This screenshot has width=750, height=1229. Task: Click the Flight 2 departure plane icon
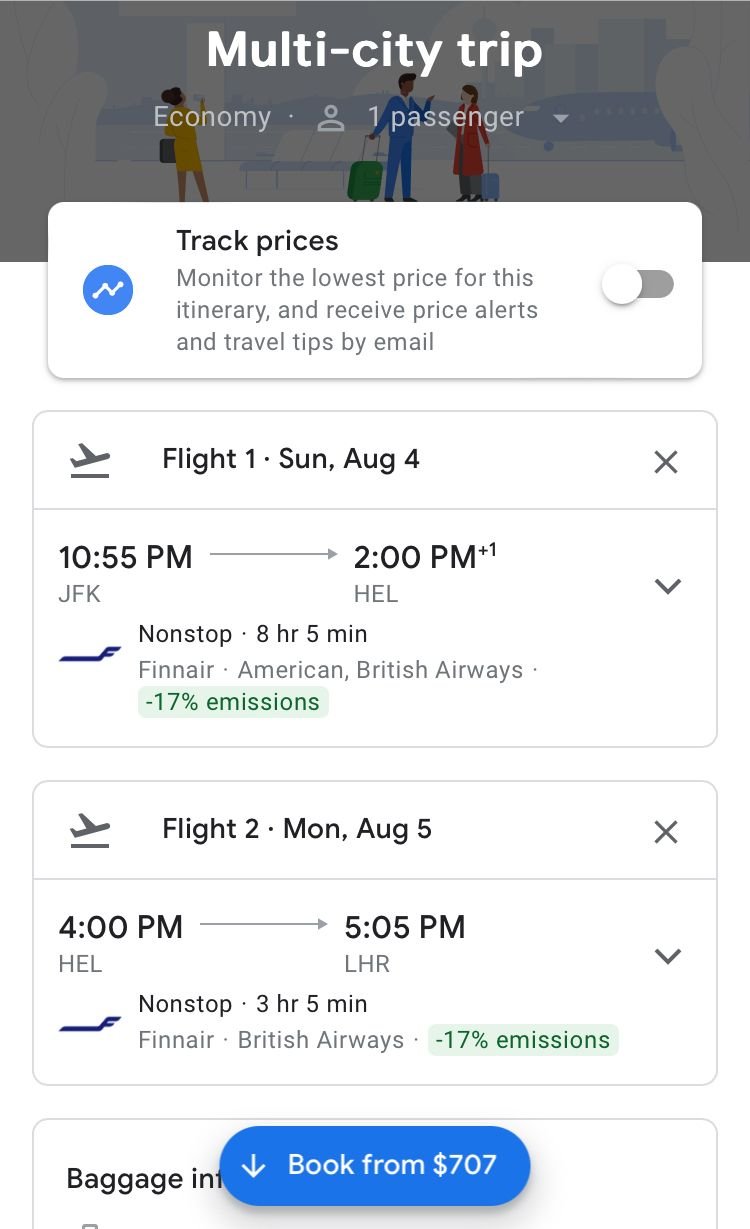click(91, 830)
